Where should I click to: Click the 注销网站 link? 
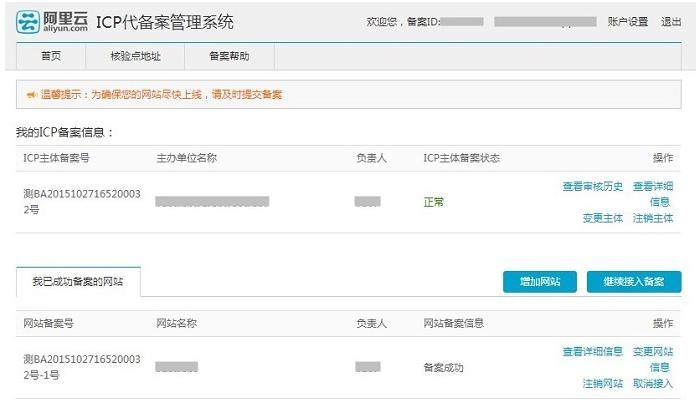point(602,383)
